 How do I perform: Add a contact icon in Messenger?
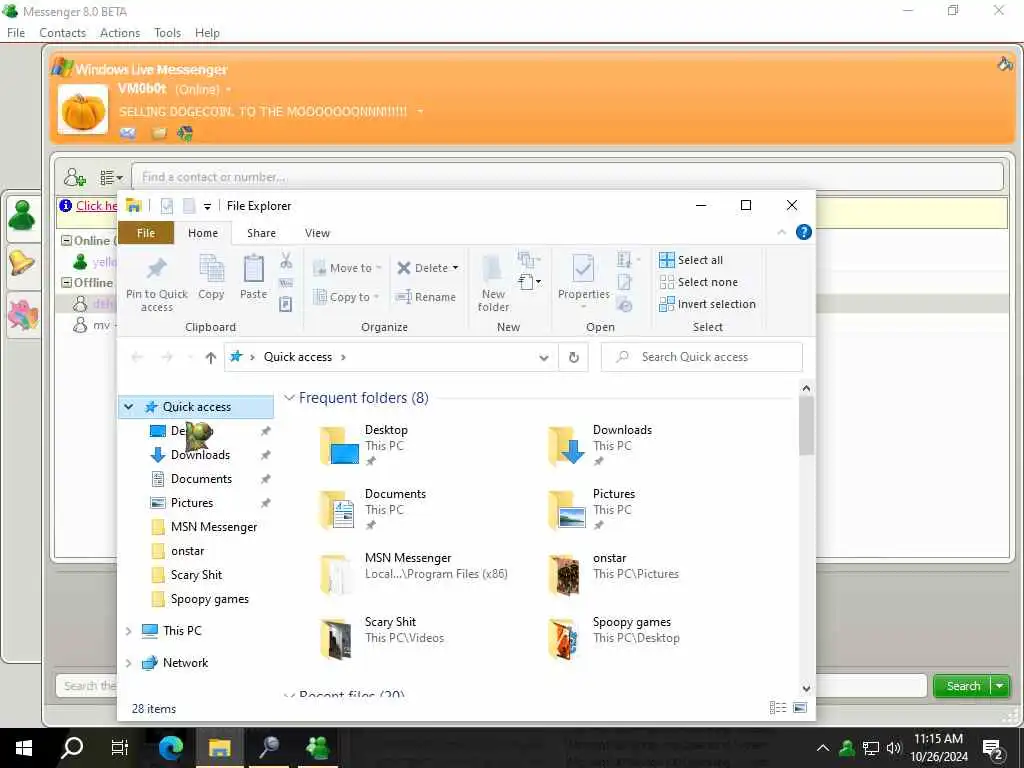pos(74,177)
